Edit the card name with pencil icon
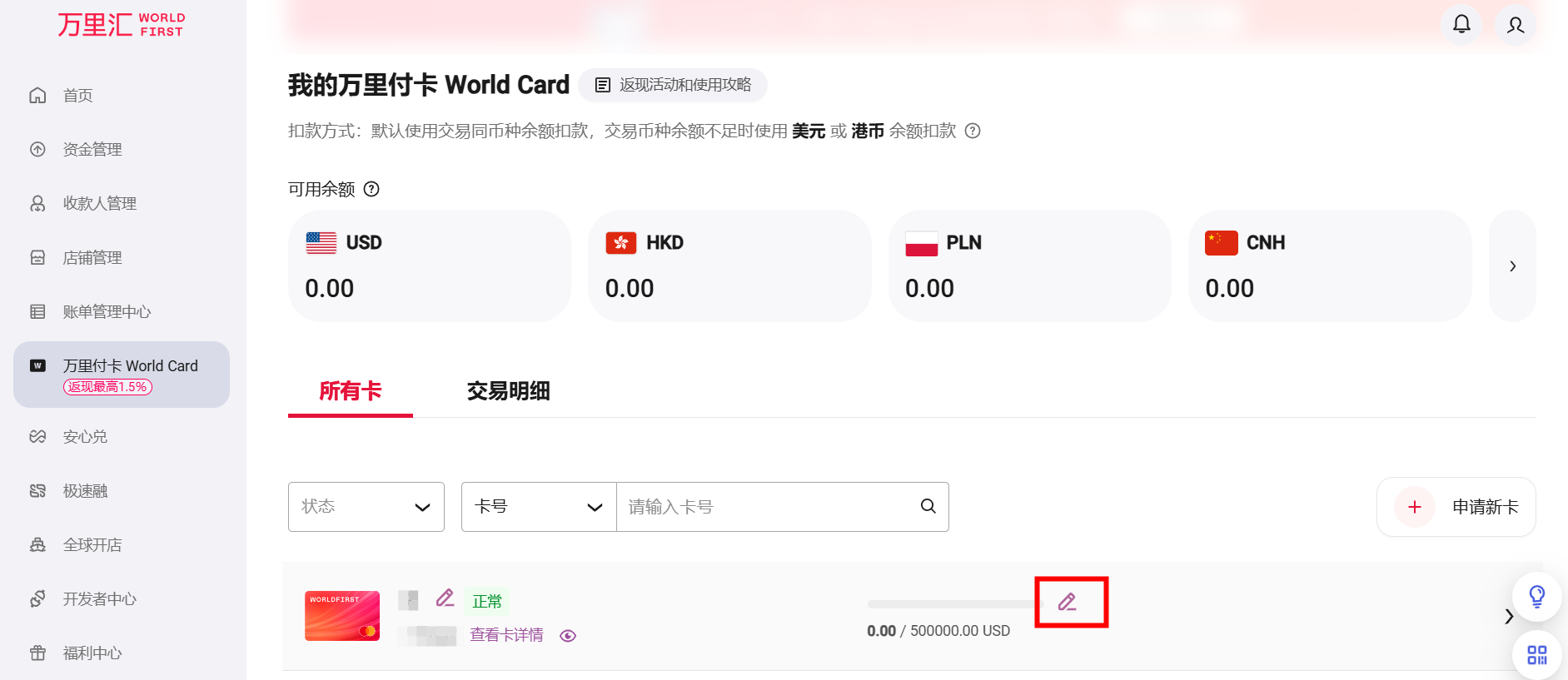The height and width of the screenshot is (680, 1568). click(446, 598)
